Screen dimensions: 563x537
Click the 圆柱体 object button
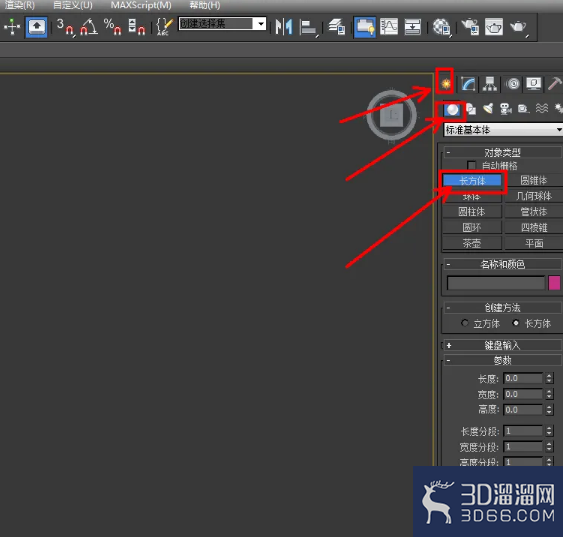[x=472, y=212]
